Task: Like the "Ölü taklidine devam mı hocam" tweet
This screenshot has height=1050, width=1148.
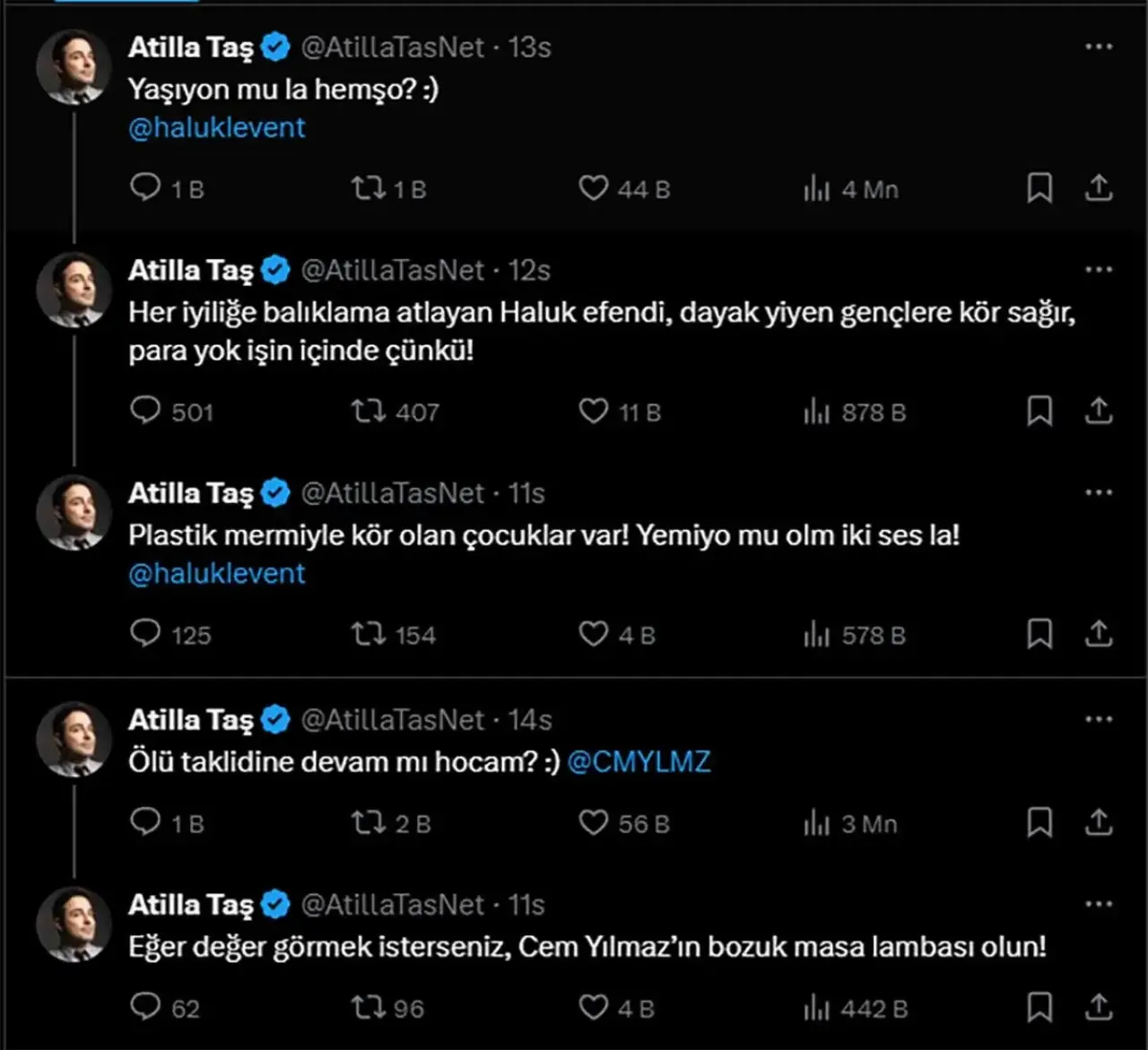Action: pos(593,822)
